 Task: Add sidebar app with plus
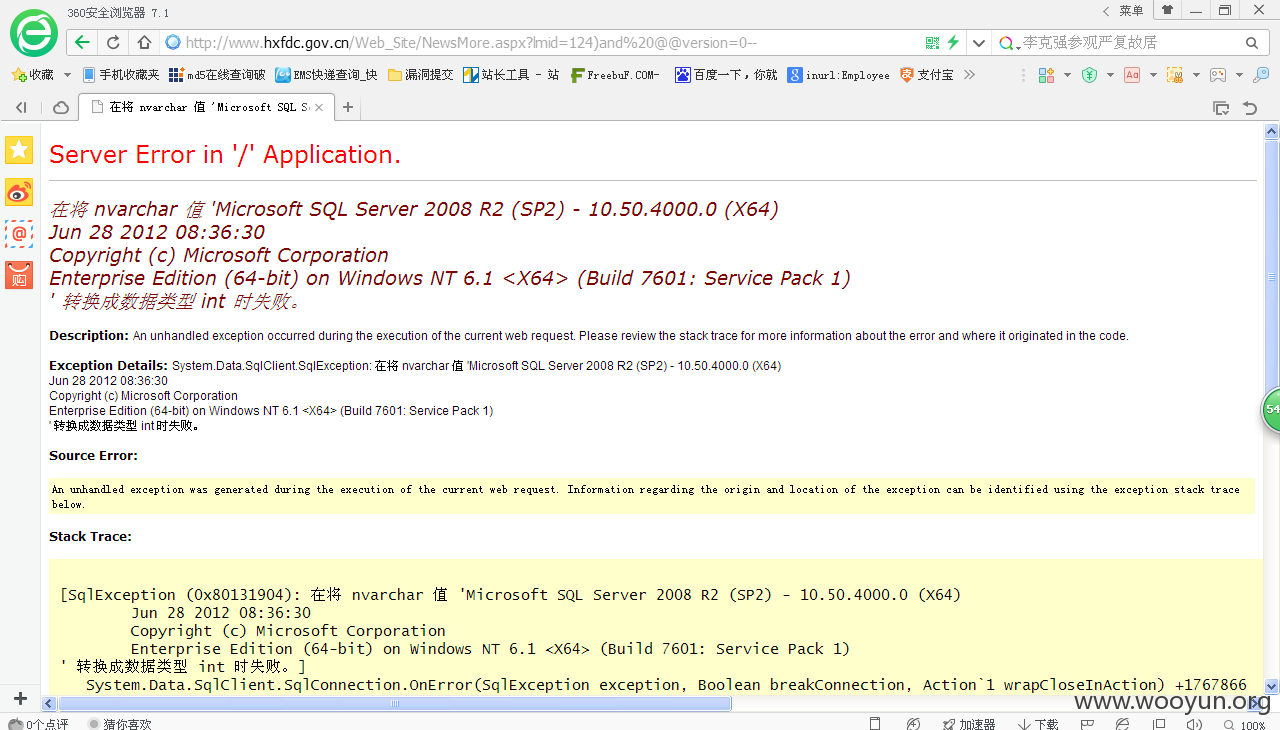tap(19, 698)
